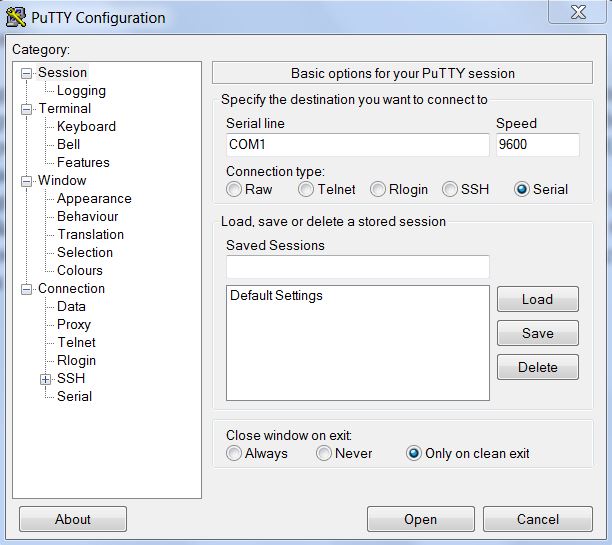Open the Telnet category in tree
612x545 pixels.
point(76,342)
